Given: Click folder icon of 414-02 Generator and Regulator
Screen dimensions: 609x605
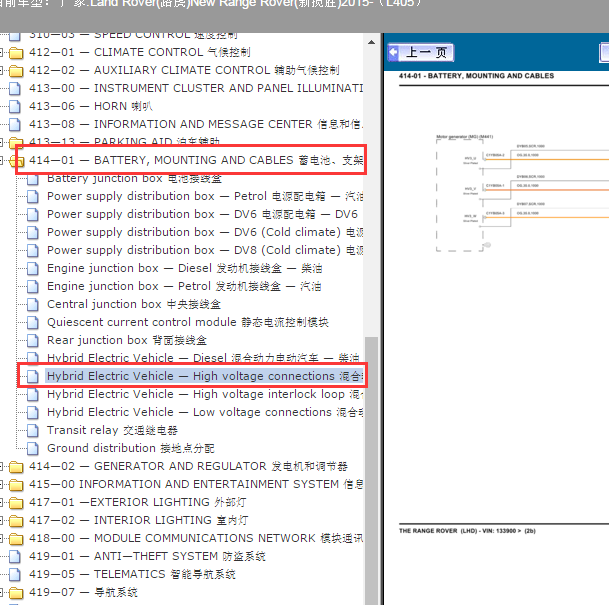Looking at the screenshot, I should 16,466.
